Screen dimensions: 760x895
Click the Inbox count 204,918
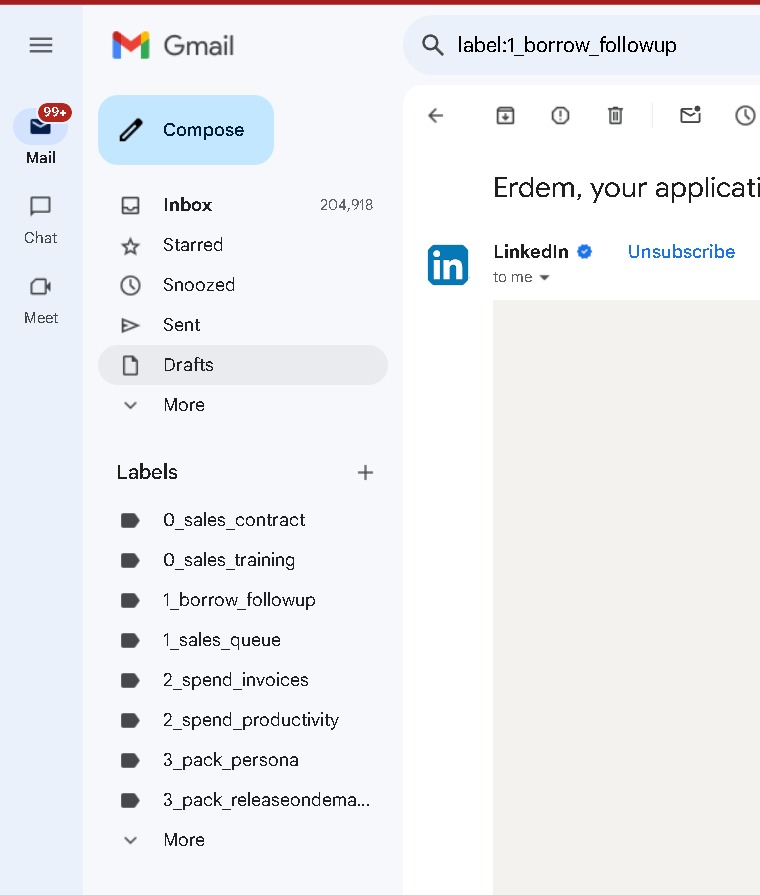[346, 205]
